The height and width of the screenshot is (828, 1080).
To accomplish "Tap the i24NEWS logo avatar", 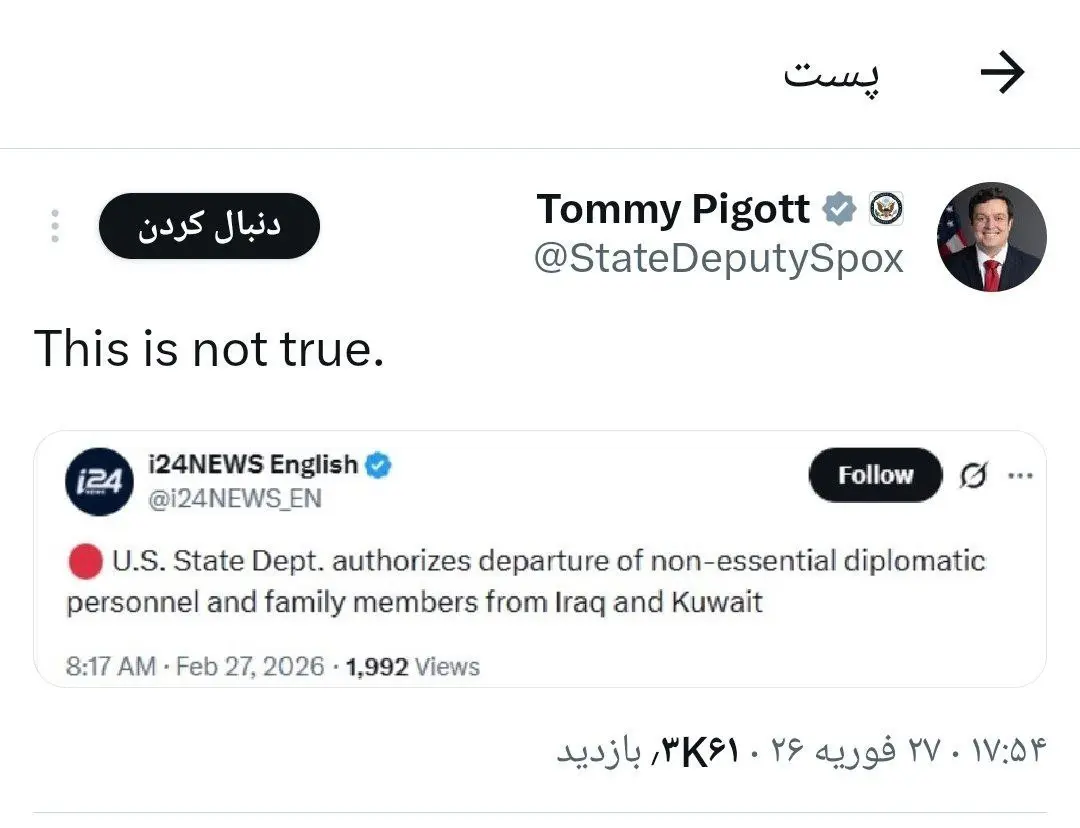I will pos(100,482).
